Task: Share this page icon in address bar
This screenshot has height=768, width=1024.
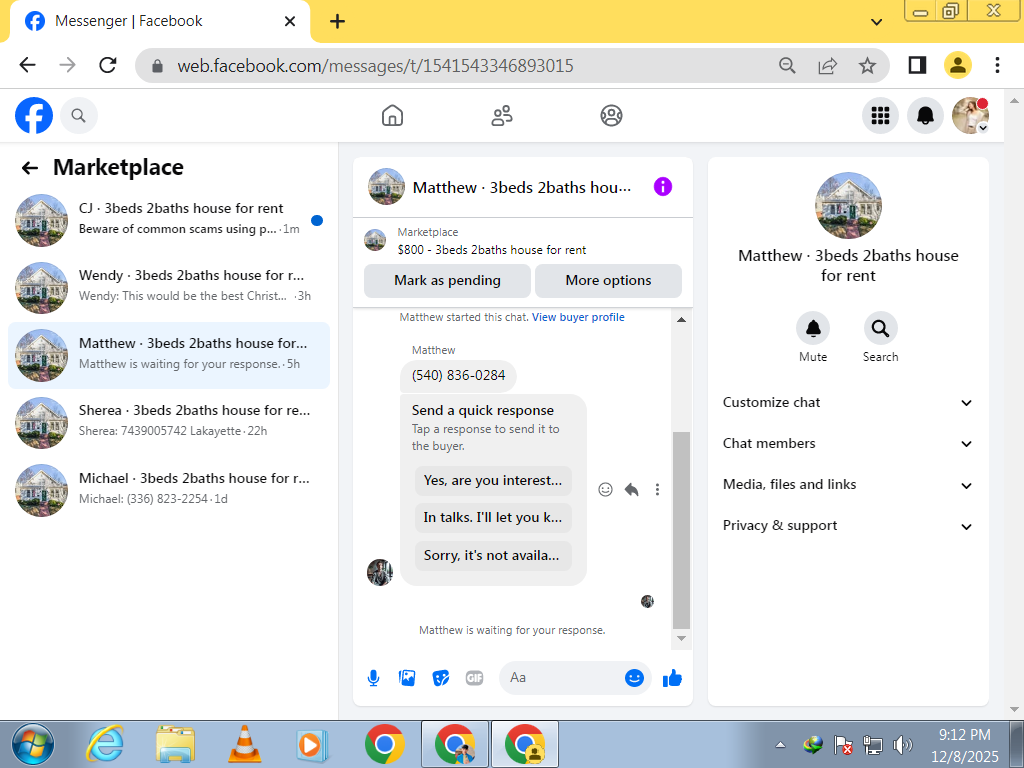Action: click(827, 65)
